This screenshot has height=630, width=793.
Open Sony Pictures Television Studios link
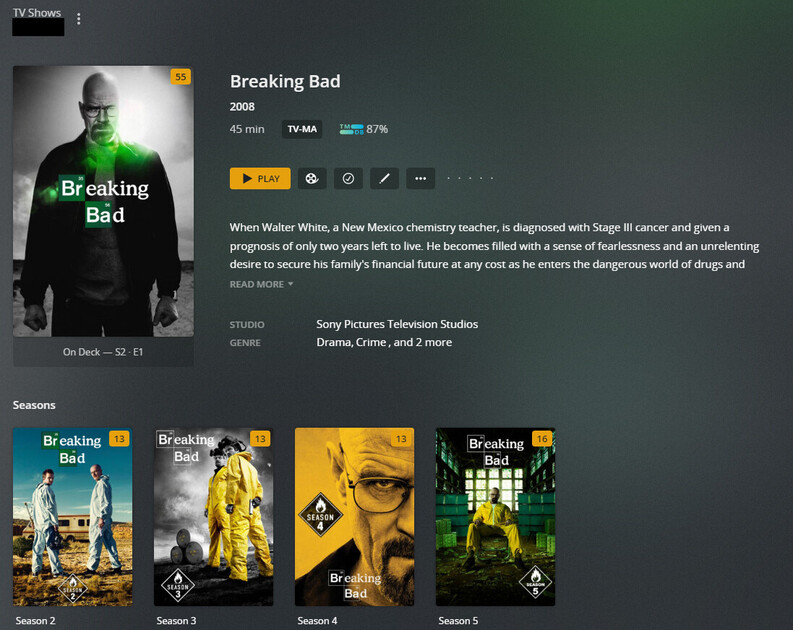point(397,324)
